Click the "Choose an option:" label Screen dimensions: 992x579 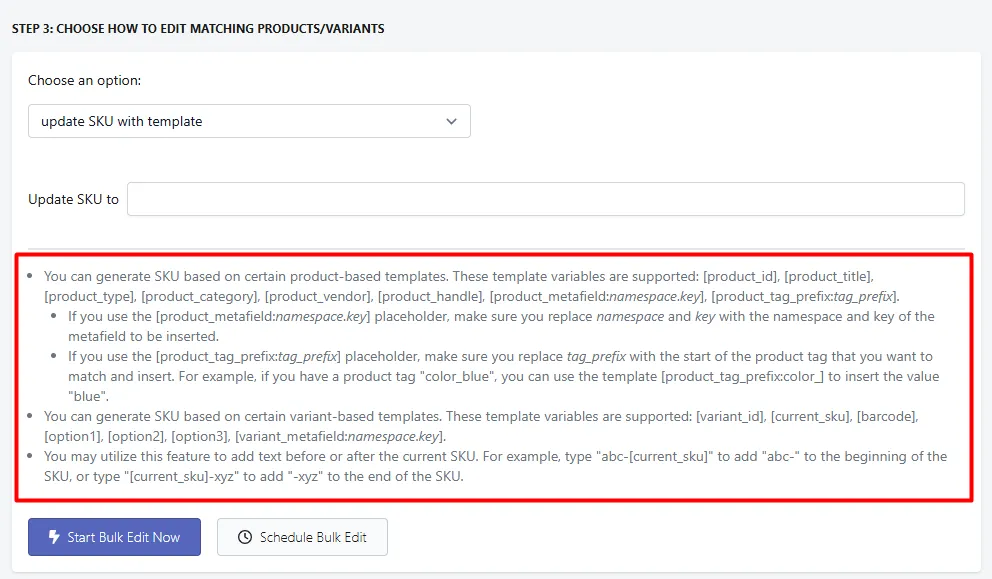point(85,80)
